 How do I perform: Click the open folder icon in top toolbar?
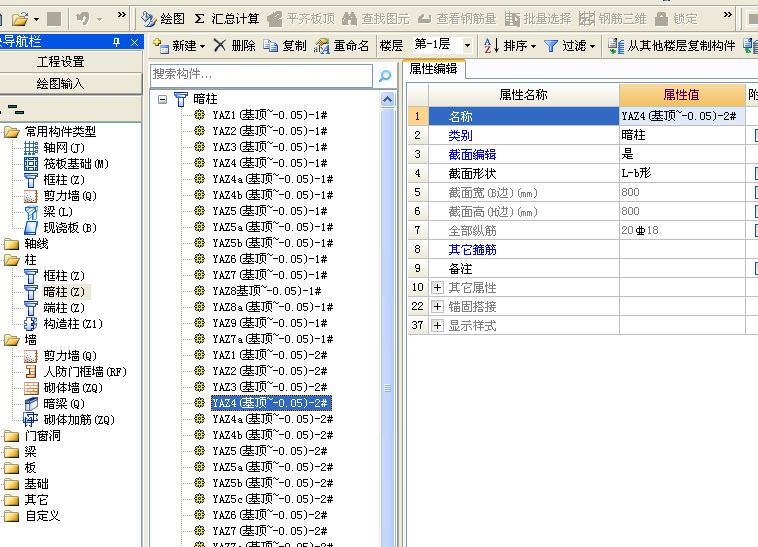20,19
